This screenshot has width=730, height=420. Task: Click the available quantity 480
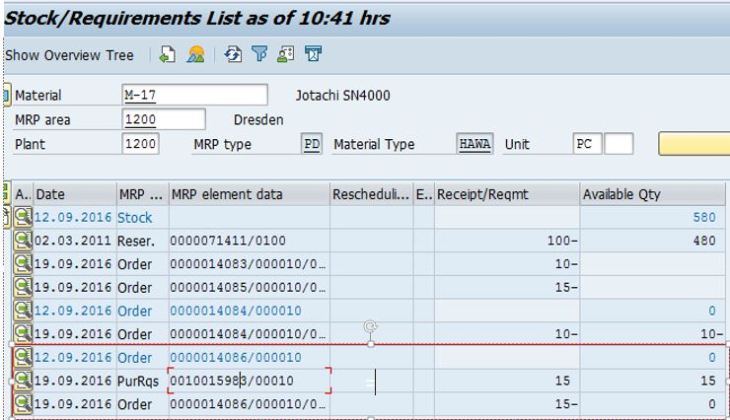tap(704, 241)
